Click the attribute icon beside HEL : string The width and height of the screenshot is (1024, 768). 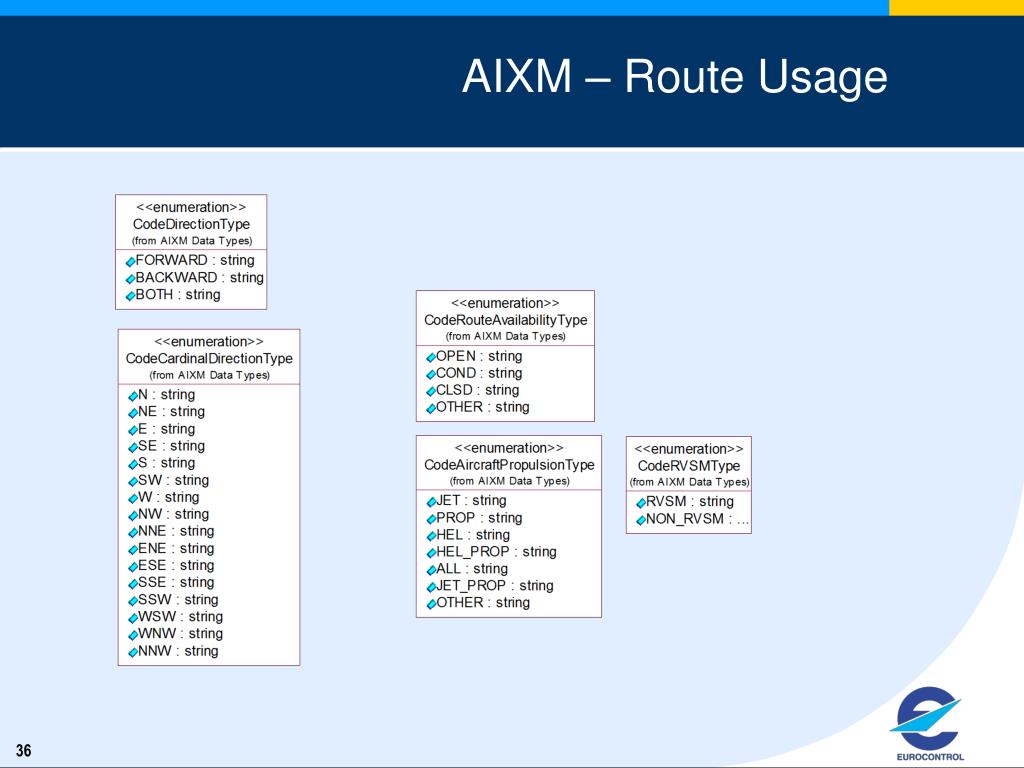[430, 536]
